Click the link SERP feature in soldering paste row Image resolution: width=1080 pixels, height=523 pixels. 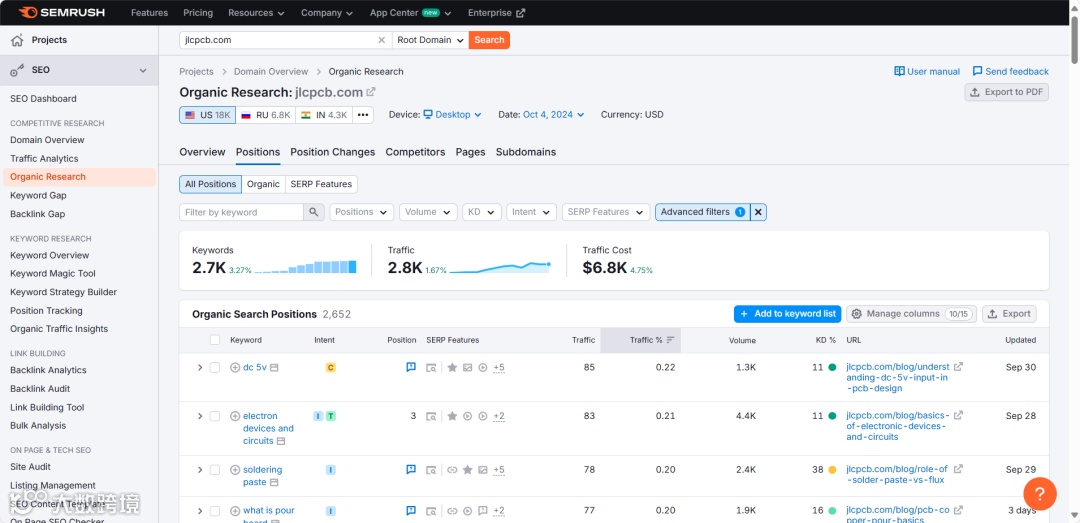[453, 470]
